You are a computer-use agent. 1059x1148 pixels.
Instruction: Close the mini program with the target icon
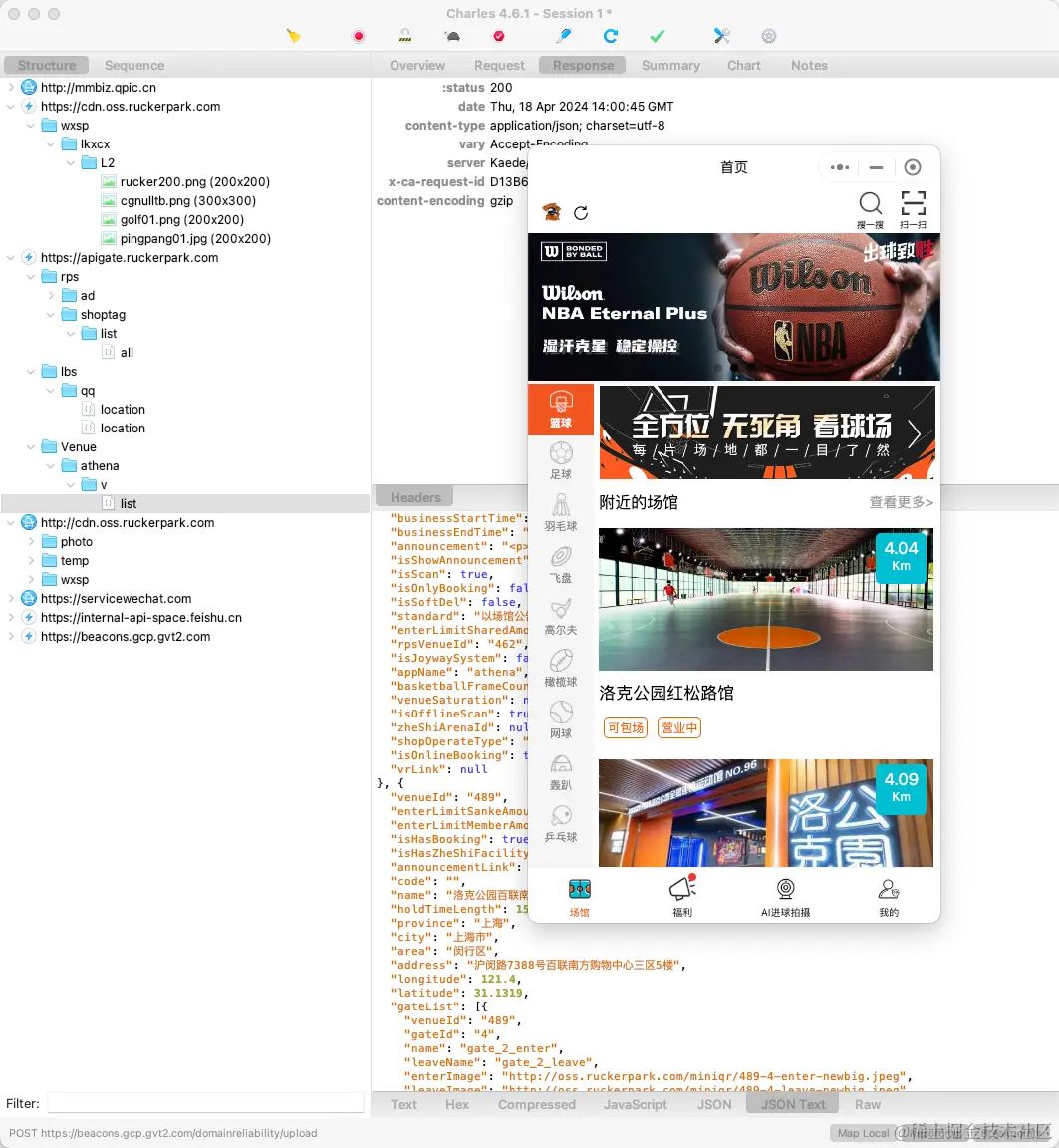click(912, 167)
